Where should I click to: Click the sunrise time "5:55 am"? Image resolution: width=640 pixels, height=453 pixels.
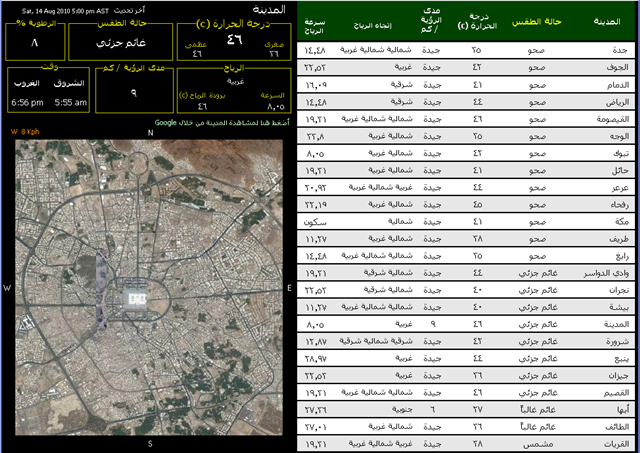71,102
